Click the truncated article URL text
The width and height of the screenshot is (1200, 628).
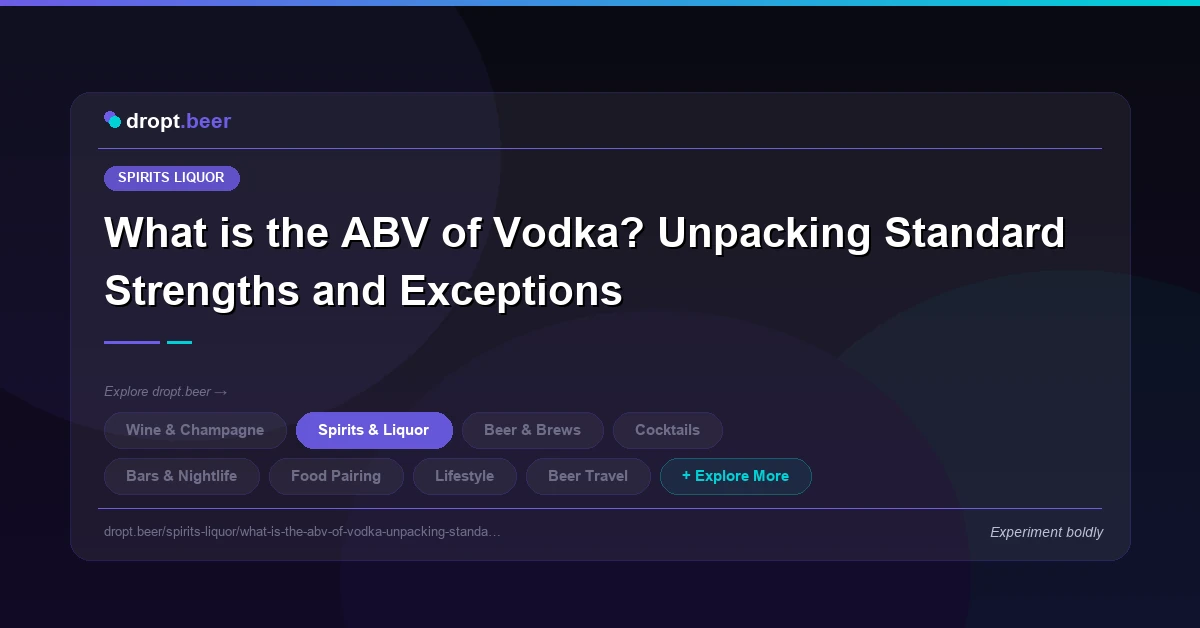pyautogui.click(x=302, y=532)
